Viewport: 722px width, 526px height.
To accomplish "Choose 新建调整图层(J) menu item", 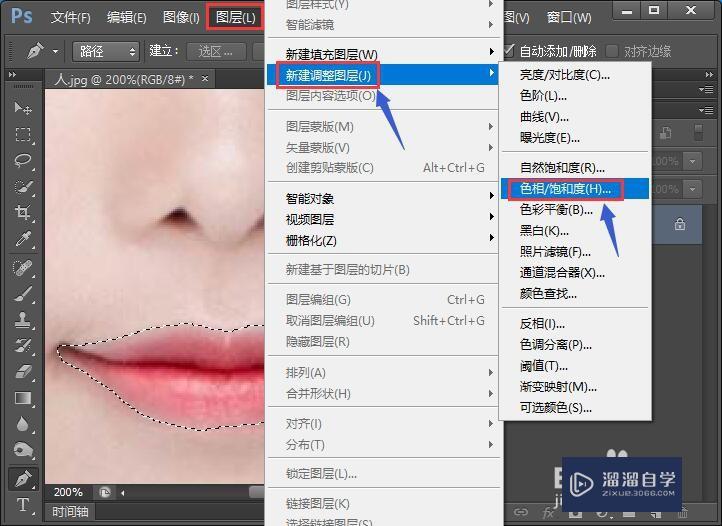I will tap(382, 75).
